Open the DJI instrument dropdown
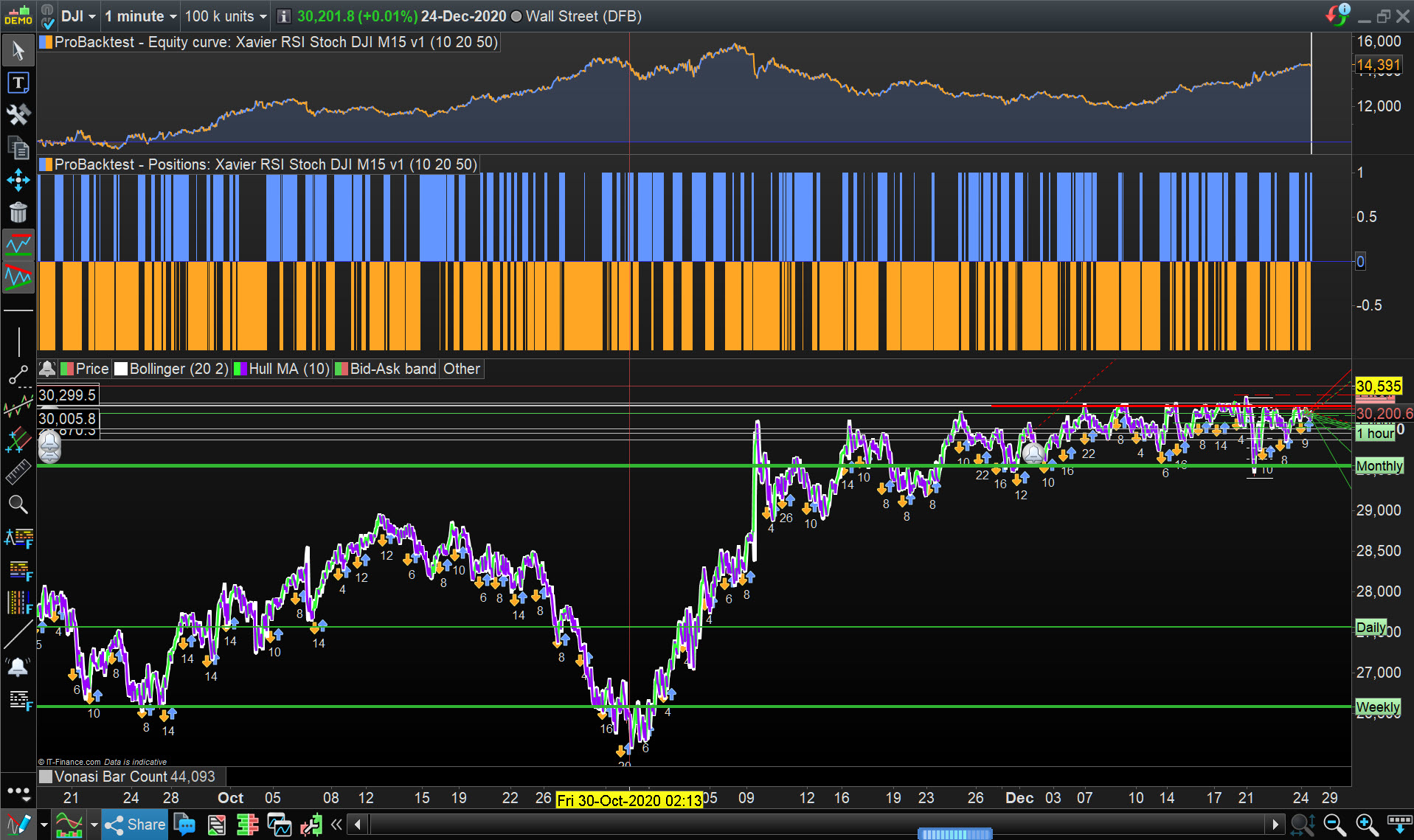The height and width of the screenshot is (840, 1414). pyautogui.click(x=79, y=16)
